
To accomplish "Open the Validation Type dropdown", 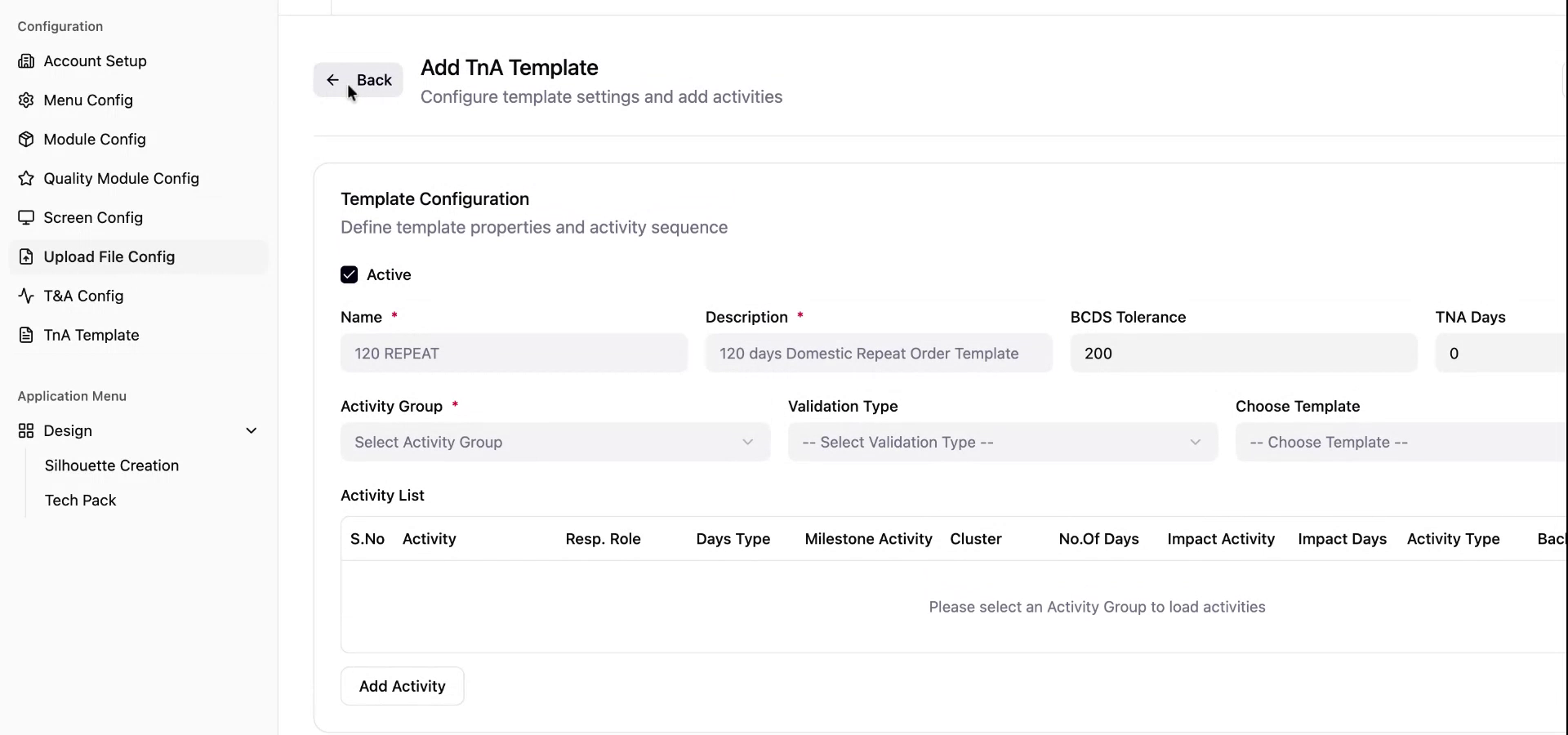I will pos(1002,443).
